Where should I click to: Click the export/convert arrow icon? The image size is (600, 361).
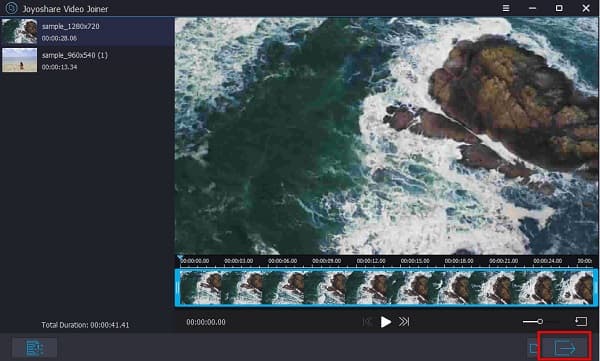click(x=565, y=348)
